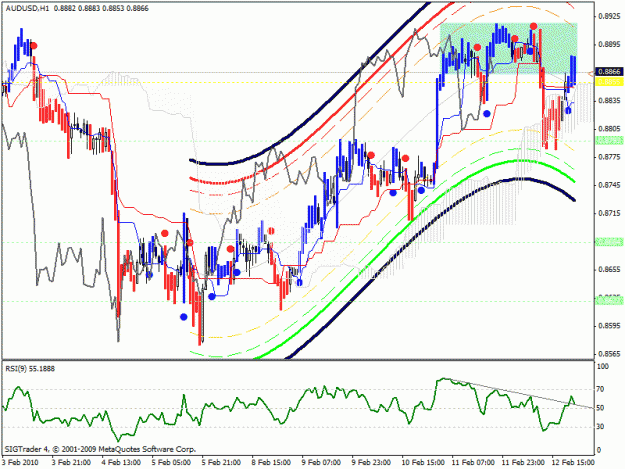The image size is (625, 469).
Task: Click the 9 Feb 23:00 time label
Action: tap(371, 462)
